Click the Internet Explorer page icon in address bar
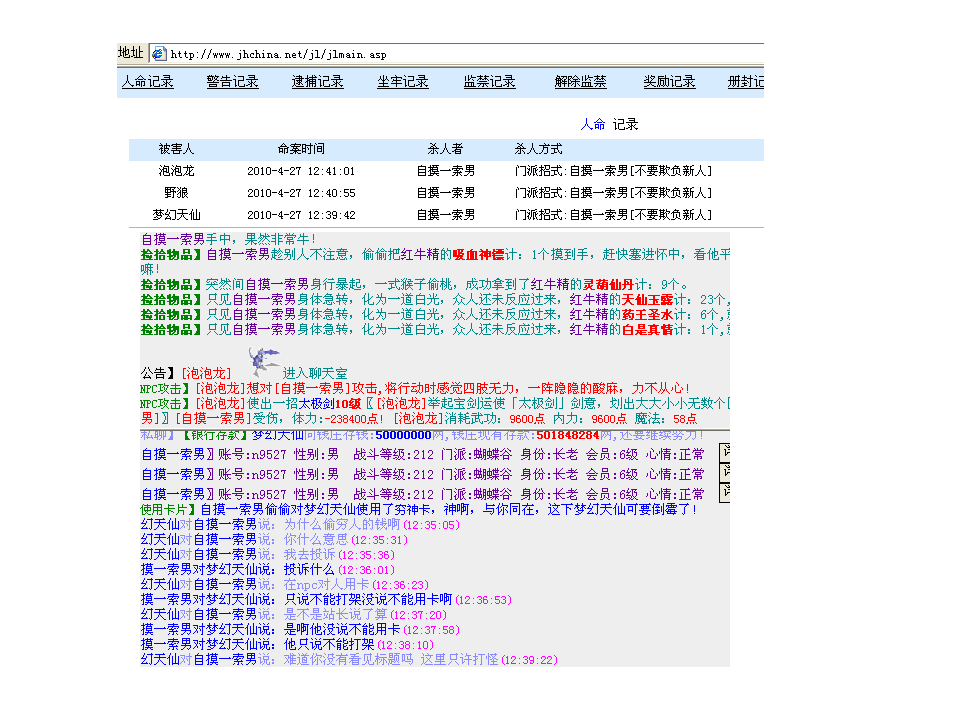 coord(159,54)
